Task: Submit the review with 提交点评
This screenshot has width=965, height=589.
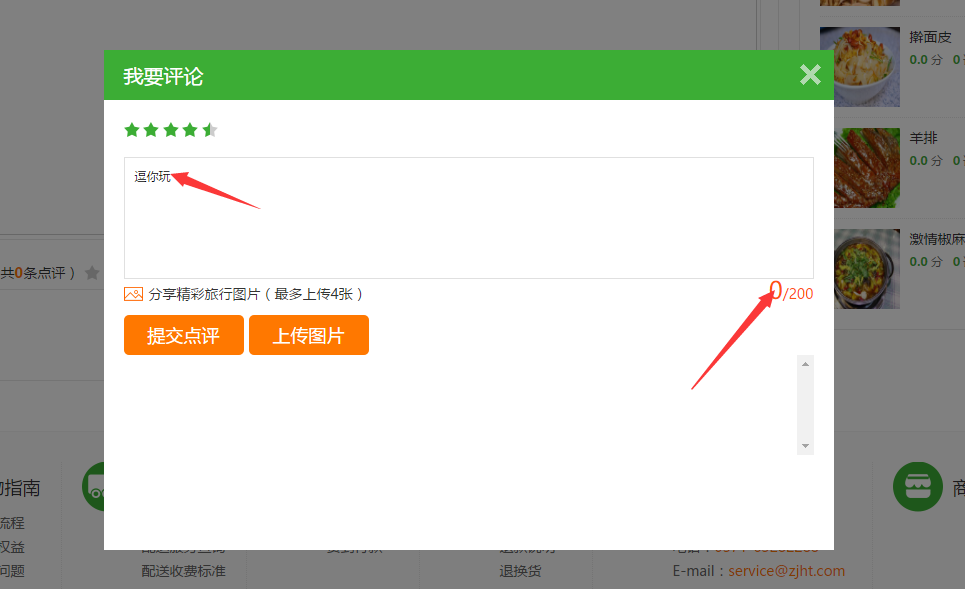Action: [x=184, y=335]
